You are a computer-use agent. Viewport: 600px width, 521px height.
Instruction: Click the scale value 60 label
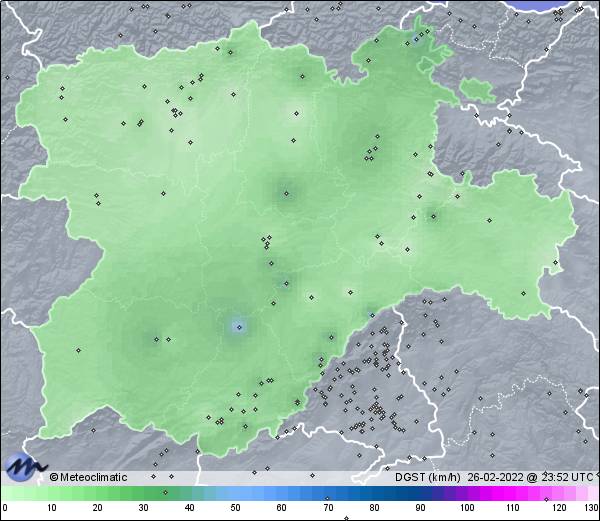282,508
